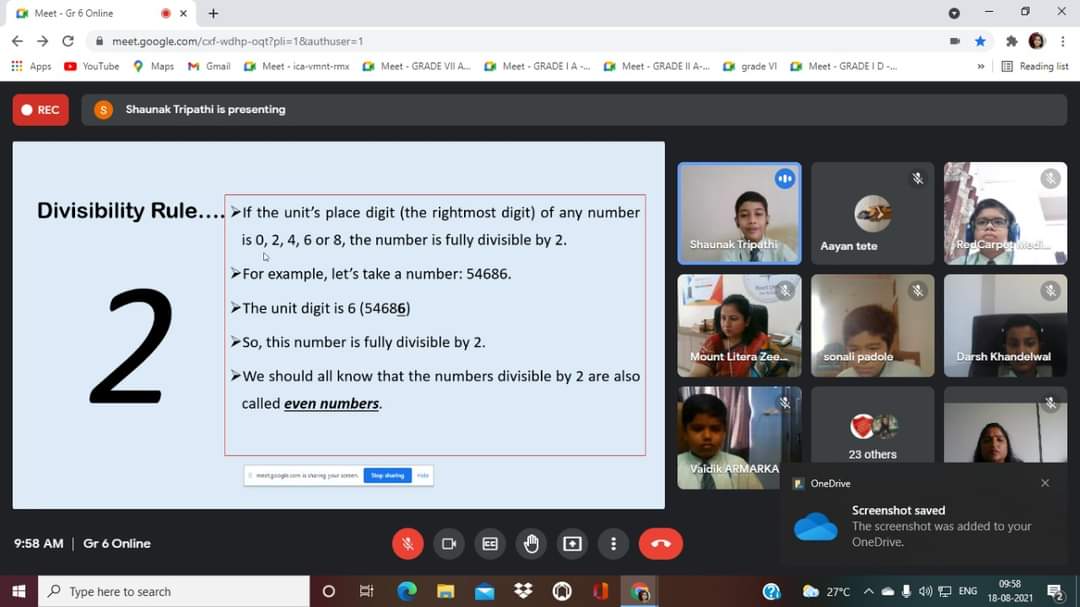1080x607 pixels.
Task: Select Aayan tete participant tile
Action: 872,214
